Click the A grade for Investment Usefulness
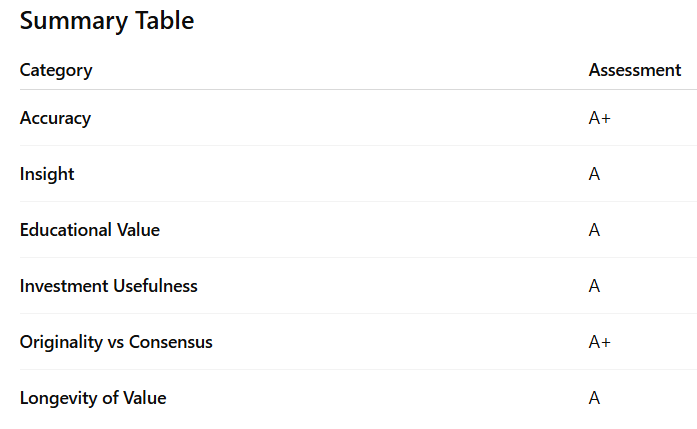 click(594, 286)
